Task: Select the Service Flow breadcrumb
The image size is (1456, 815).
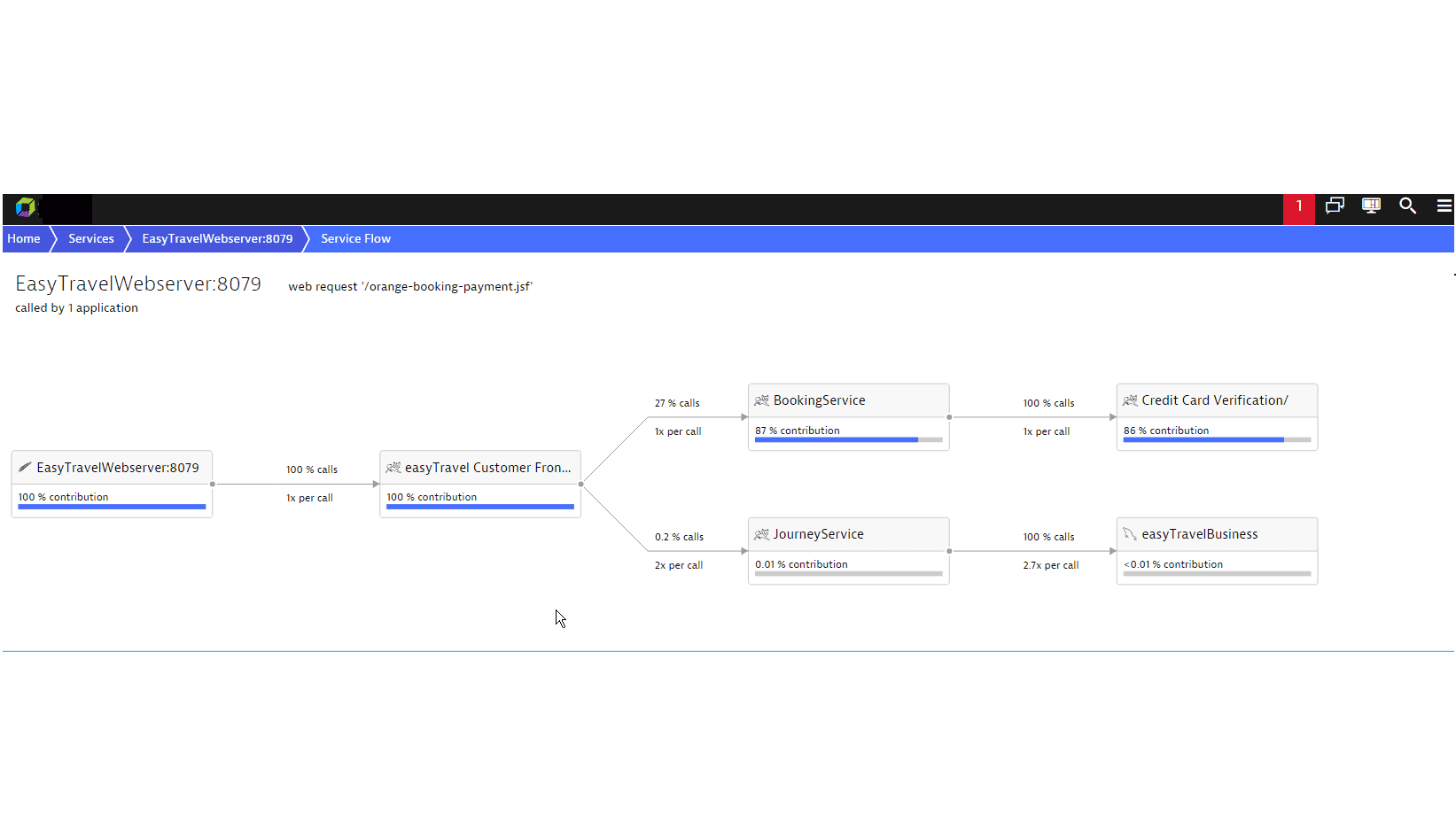Action: (355, 238)
